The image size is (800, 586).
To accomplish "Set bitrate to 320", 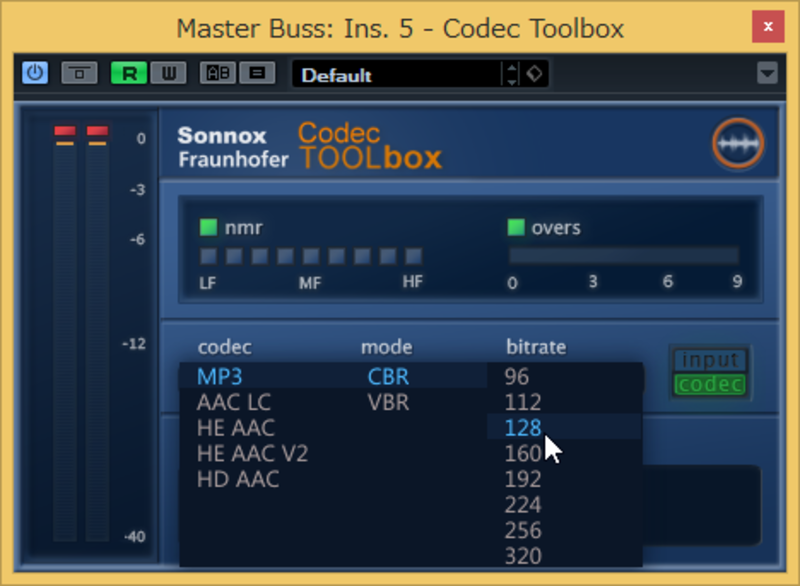I will click(522, 555).
